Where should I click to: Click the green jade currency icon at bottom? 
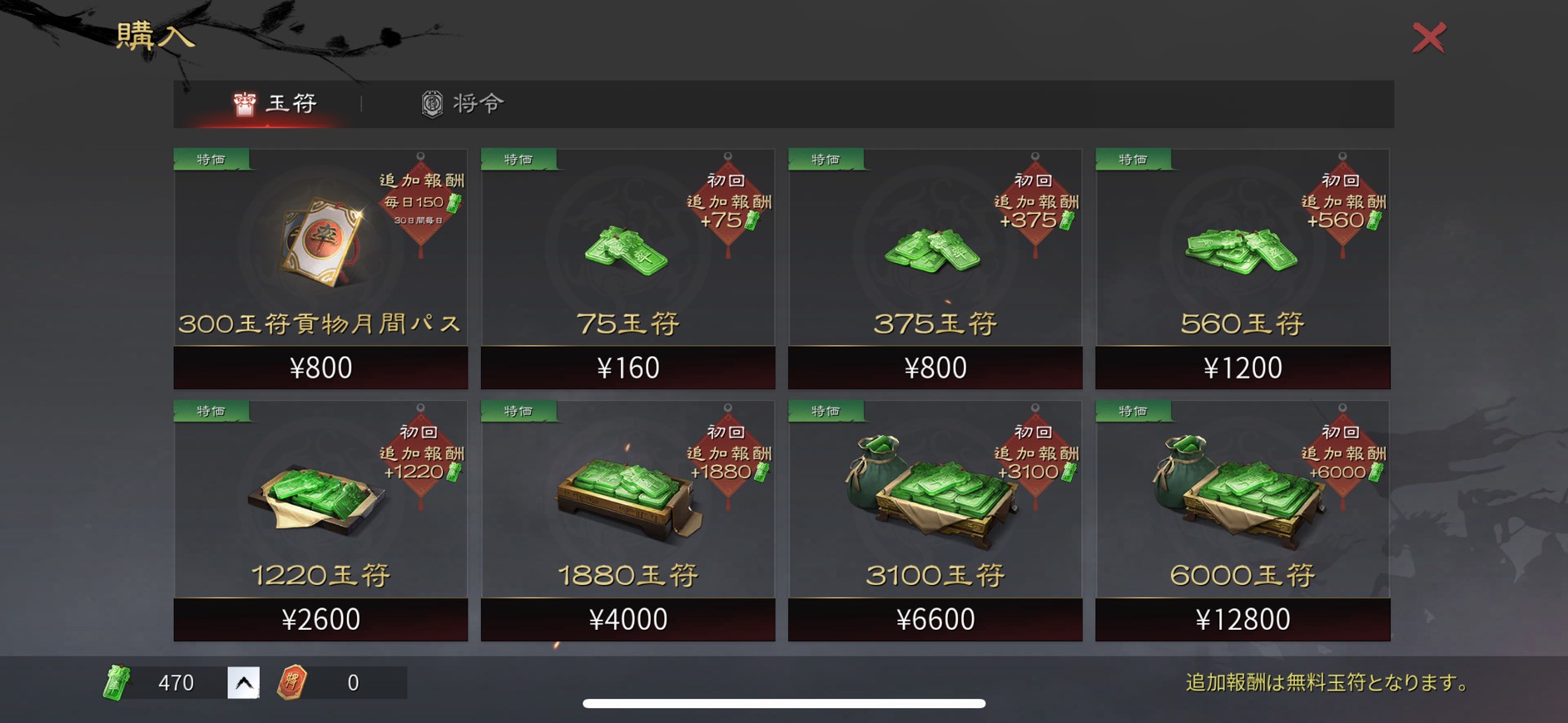pyautogui.click(x=117, y=683)
